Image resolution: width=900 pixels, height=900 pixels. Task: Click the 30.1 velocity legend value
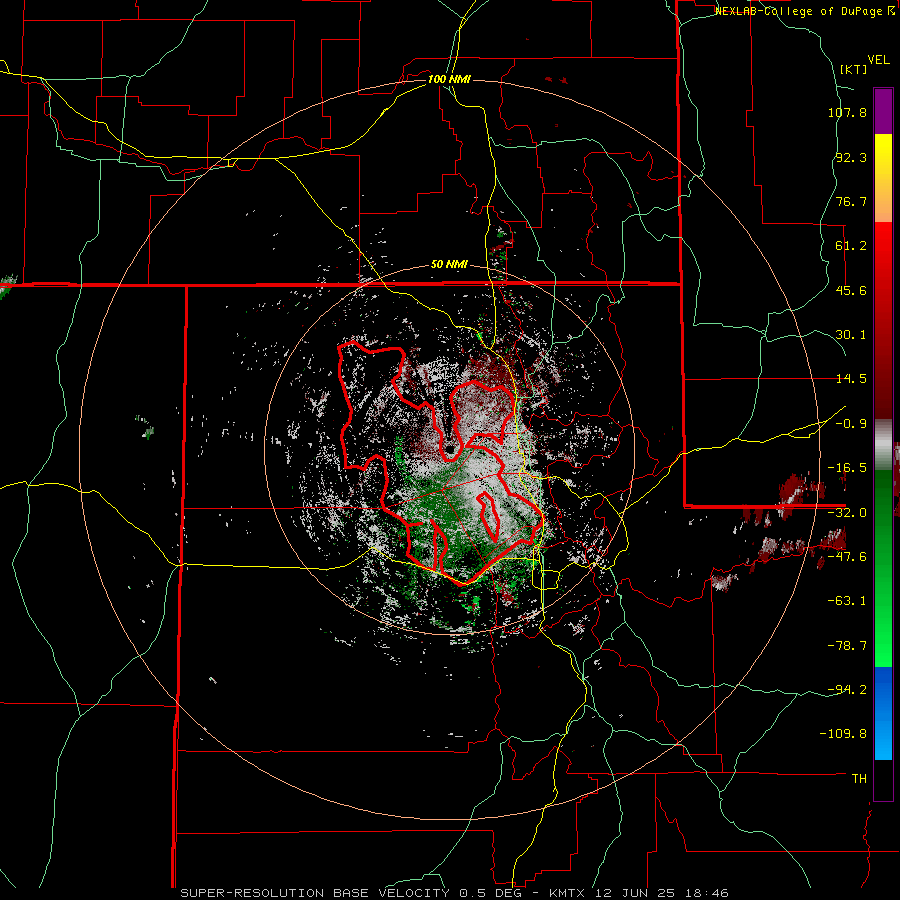pos(851,335)
